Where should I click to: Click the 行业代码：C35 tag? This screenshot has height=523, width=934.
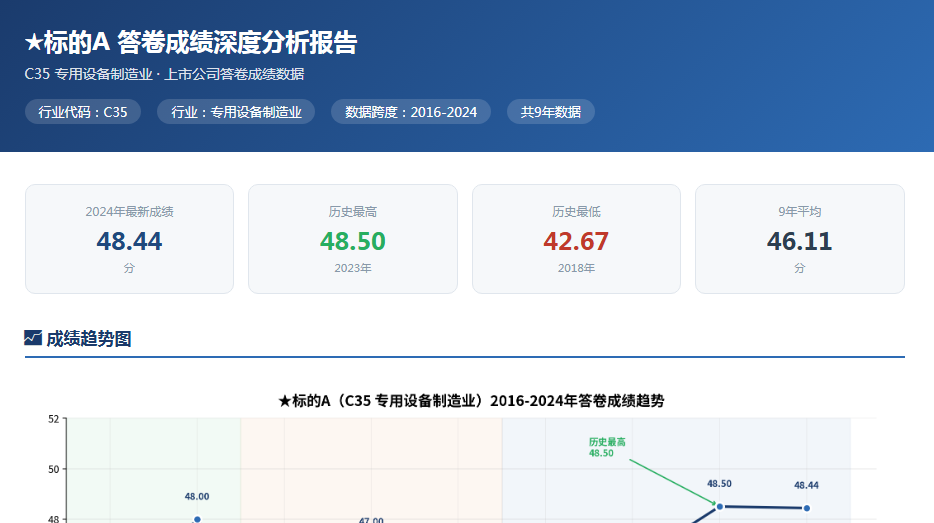click(x=83, y=112)
